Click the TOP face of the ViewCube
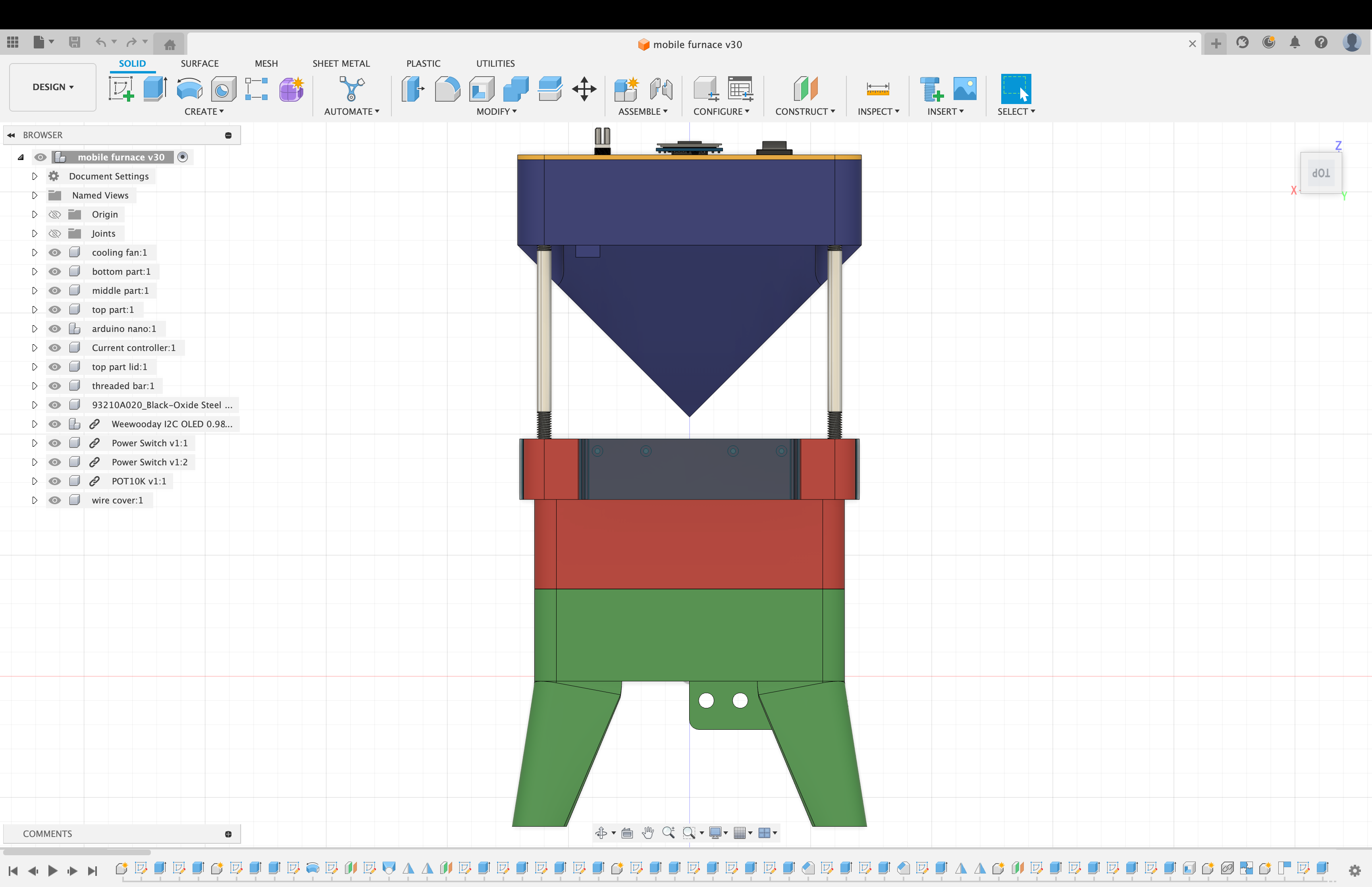Image resolution: width=1372 pixels, height=887 pixels. (1321, 173)
